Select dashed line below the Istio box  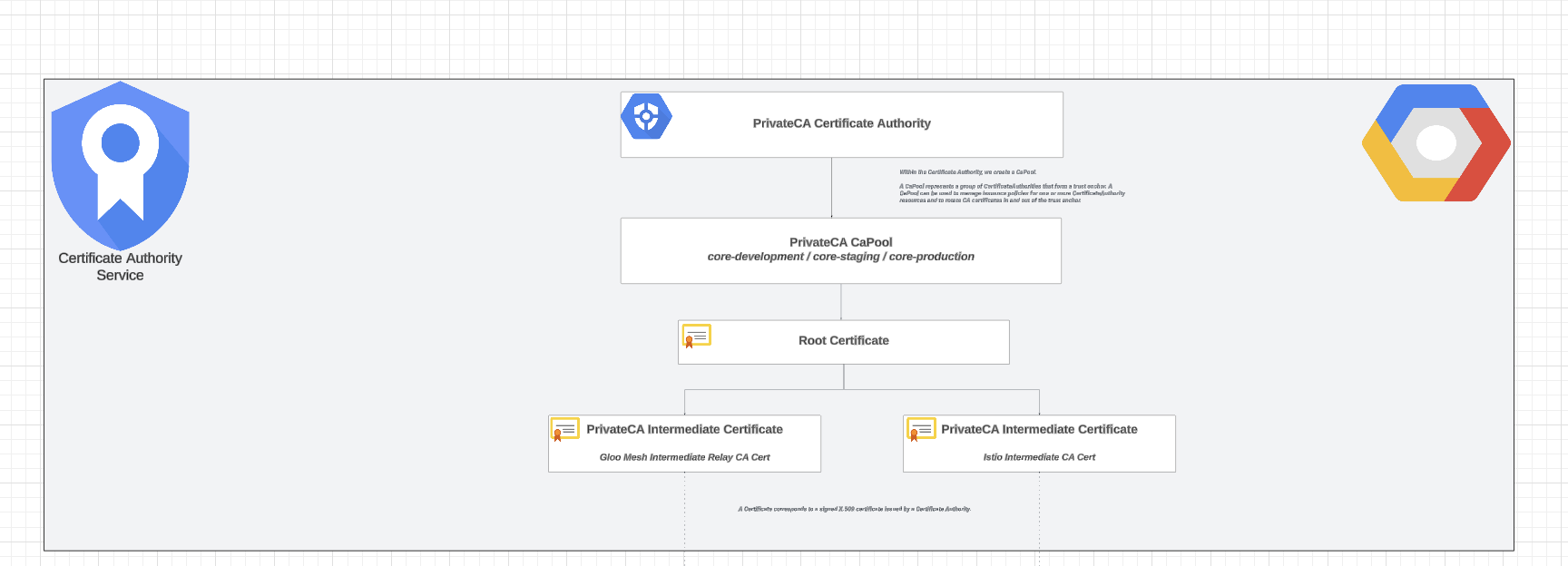point(1039,517)
